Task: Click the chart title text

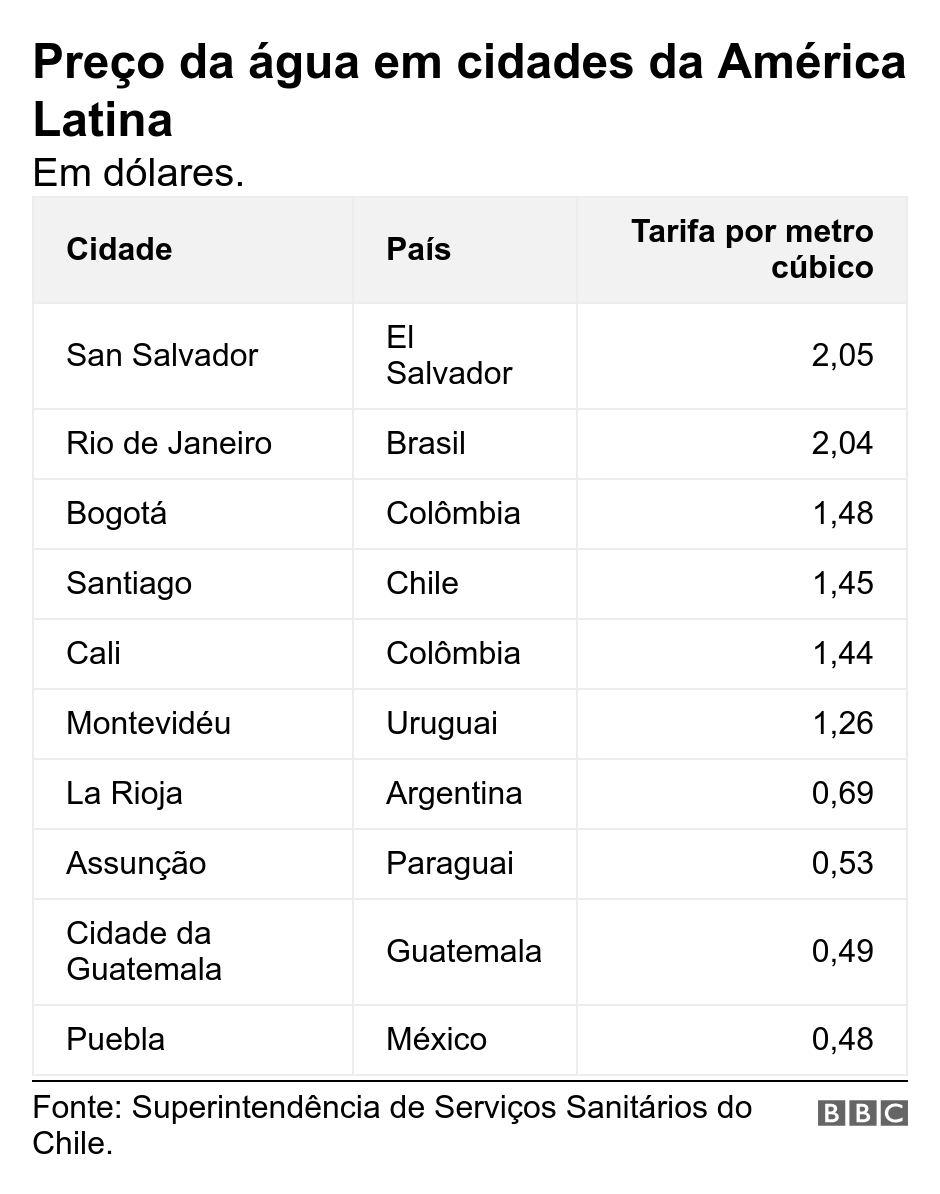Action: click(469, 91)
